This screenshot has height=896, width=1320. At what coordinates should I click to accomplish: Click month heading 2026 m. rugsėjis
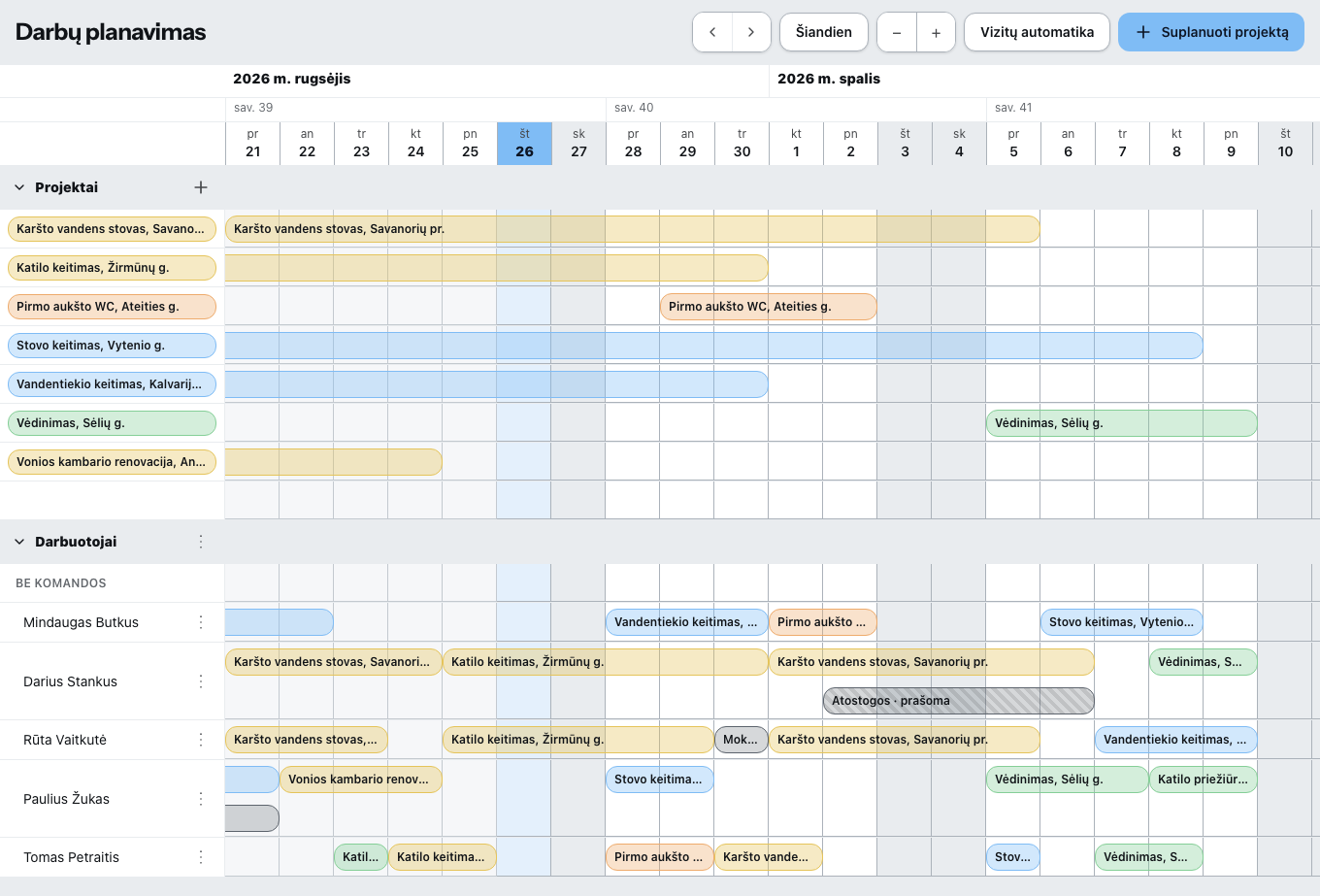click(x=292, y=79)
